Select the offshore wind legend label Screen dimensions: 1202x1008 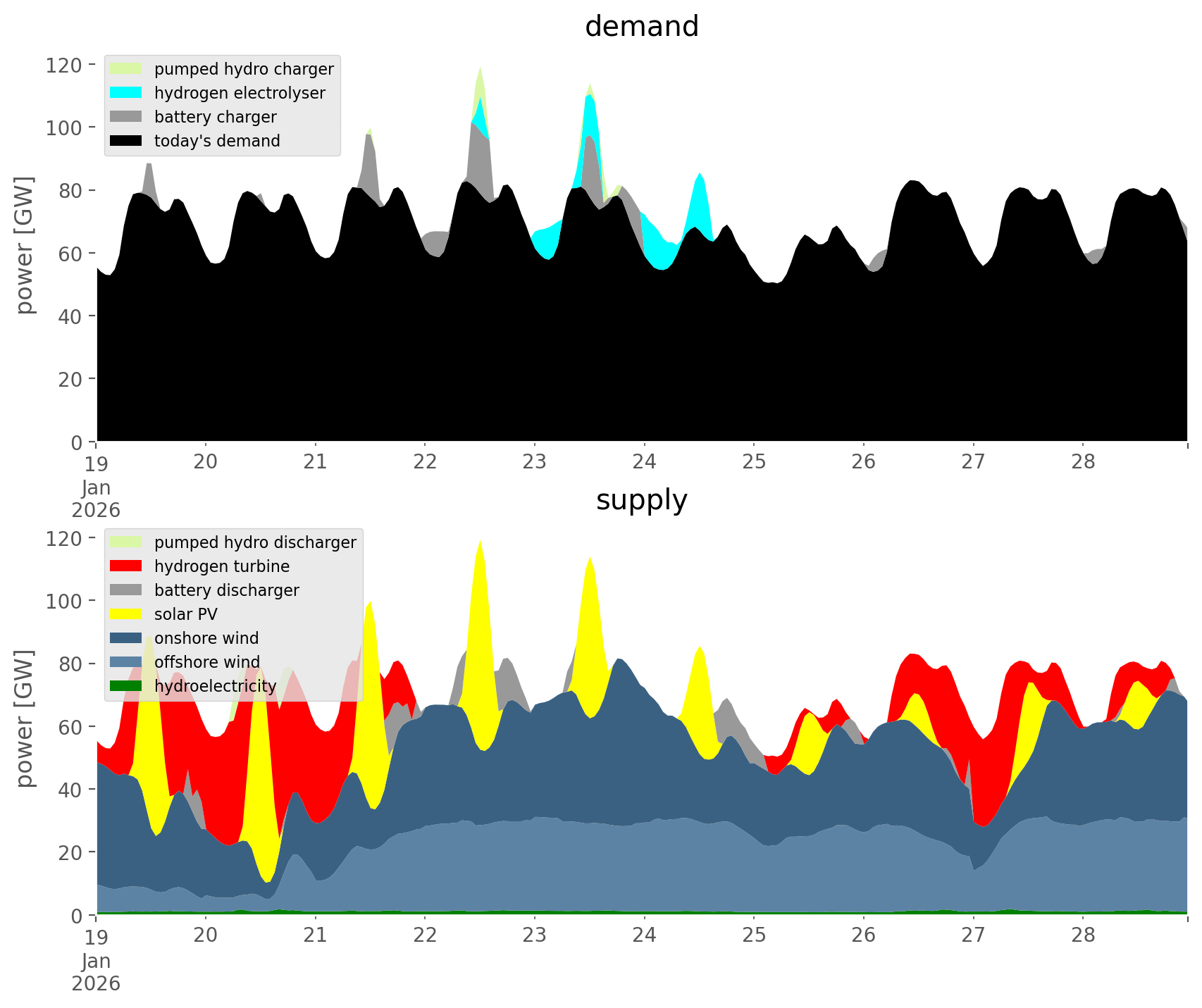(206, 662)
